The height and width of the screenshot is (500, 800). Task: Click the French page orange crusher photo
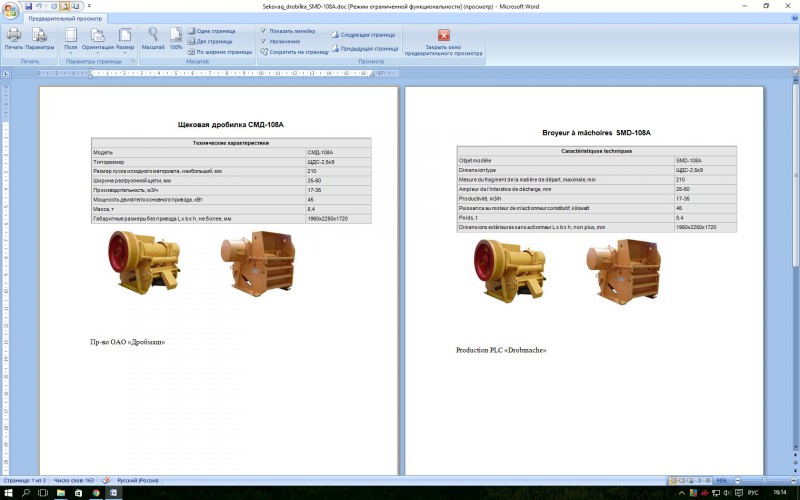(623, 271)
